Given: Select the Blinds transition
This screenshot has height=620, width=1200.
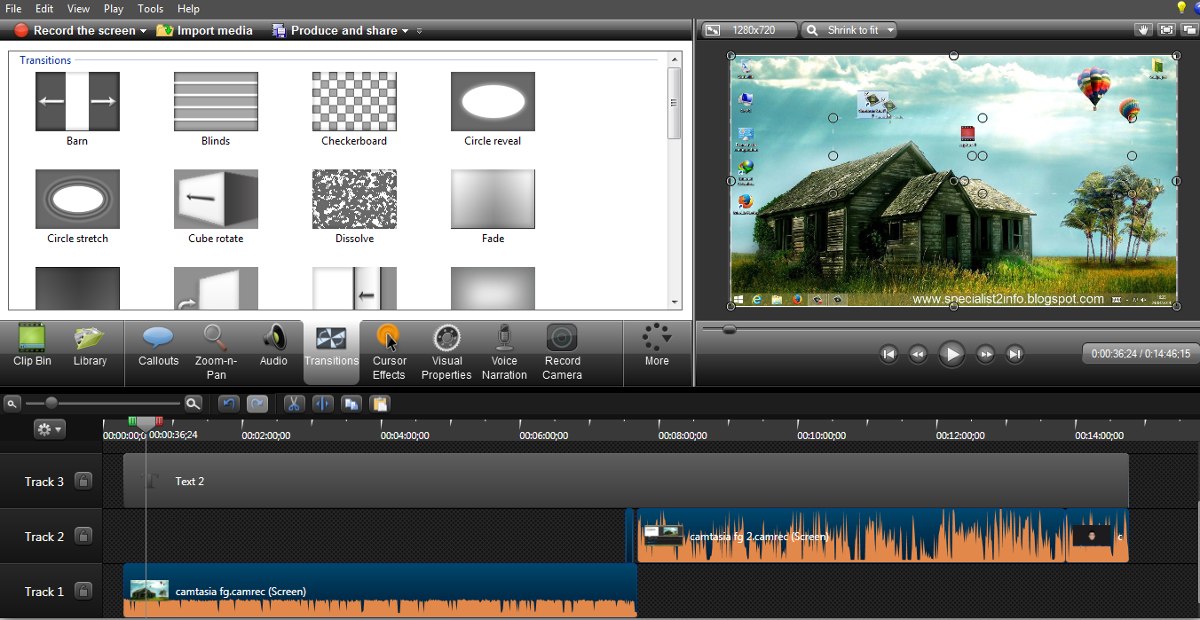Looking at the screenshot, I should pos(215,109).
